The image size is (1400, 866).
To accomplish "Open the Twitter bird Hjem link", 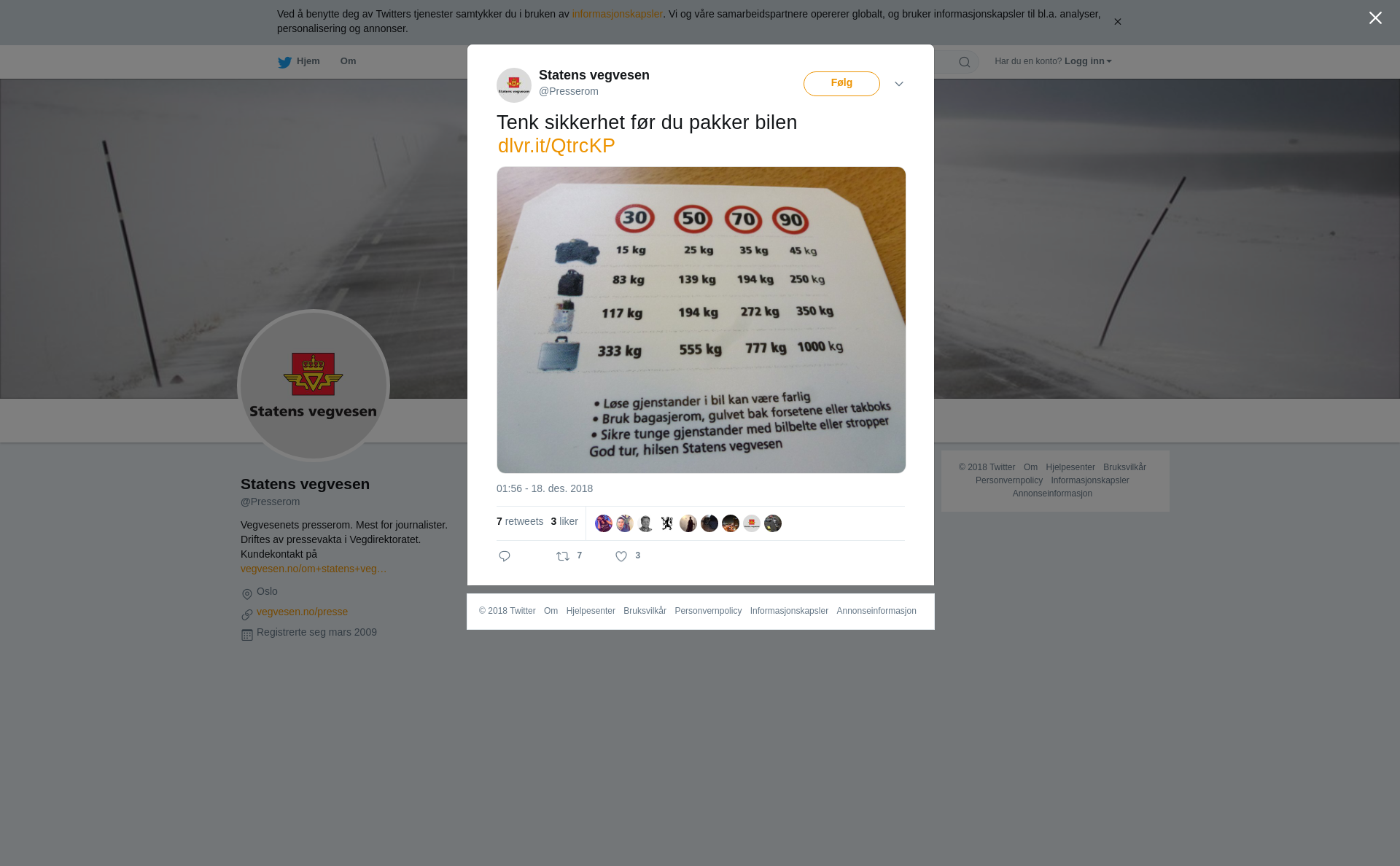I will [299, 62].
